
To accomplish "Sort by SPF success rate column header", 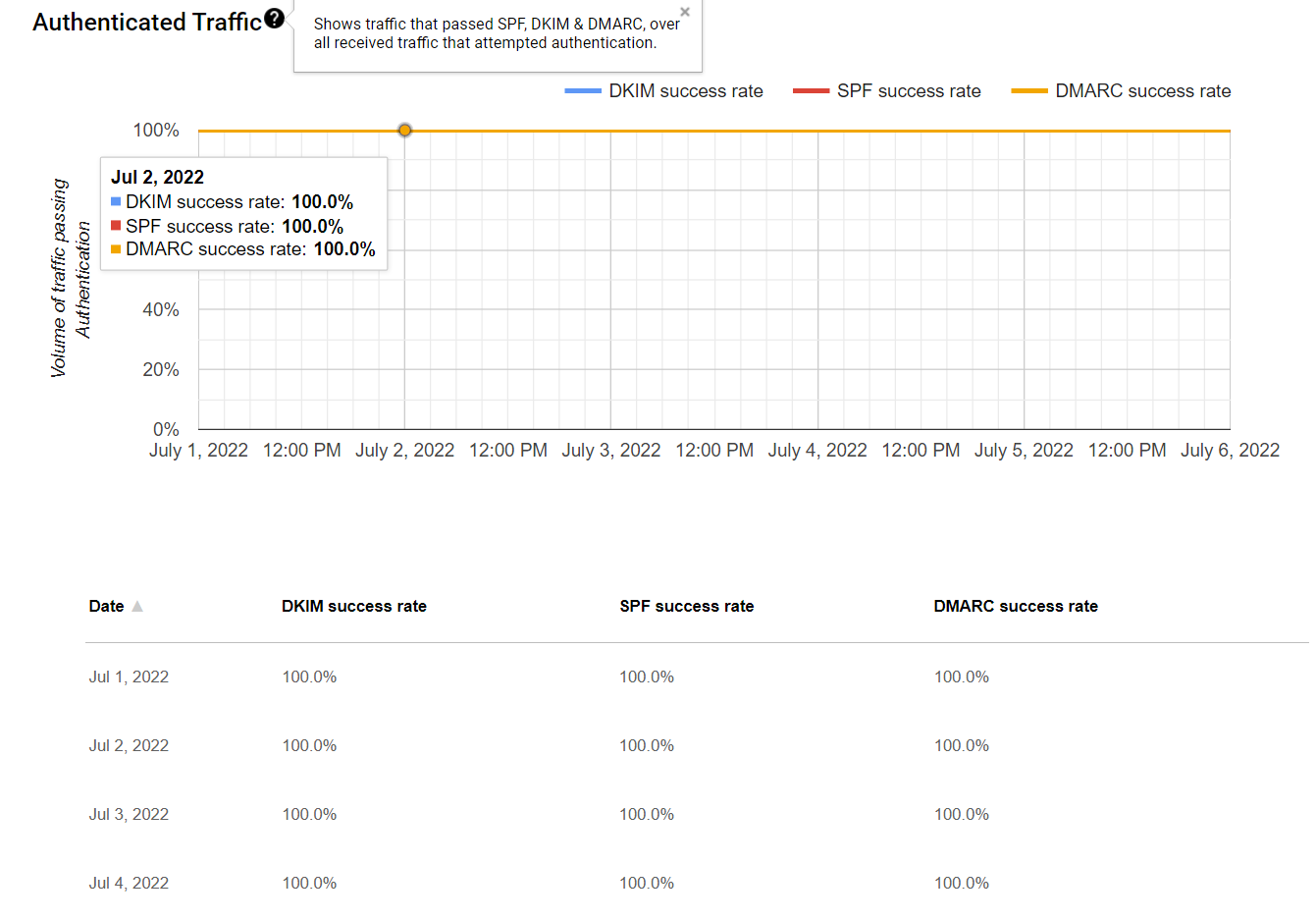I will click(686, 607).
